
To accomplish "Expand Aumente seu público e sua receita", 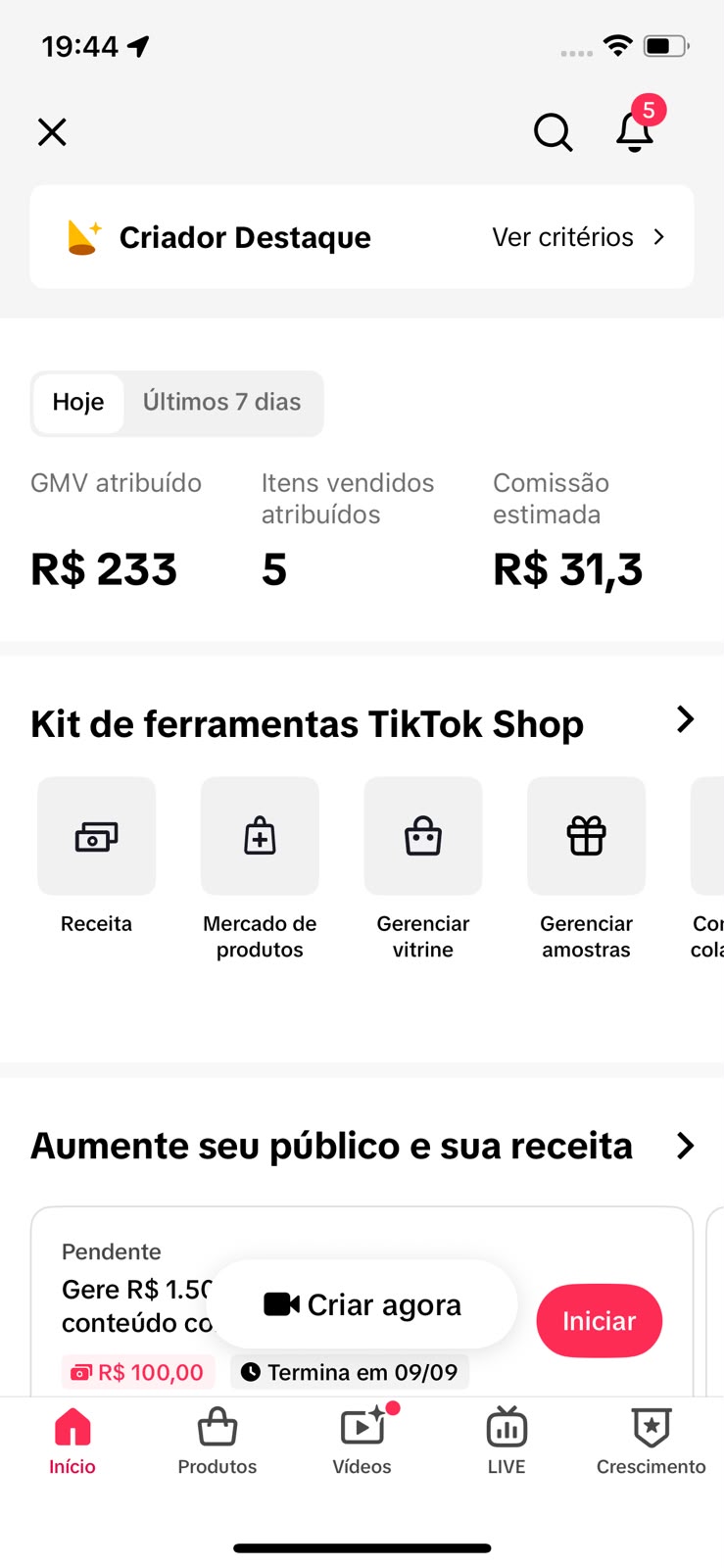I will tap(685, 1146).
